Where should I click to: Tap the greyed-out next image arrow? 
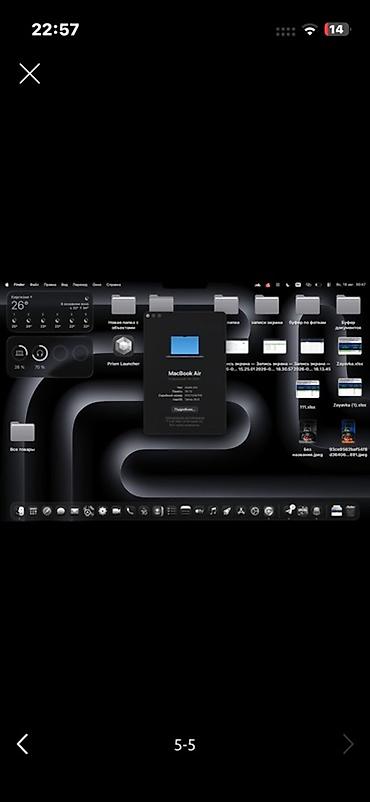pyautogui.click(x=348, y=744)
